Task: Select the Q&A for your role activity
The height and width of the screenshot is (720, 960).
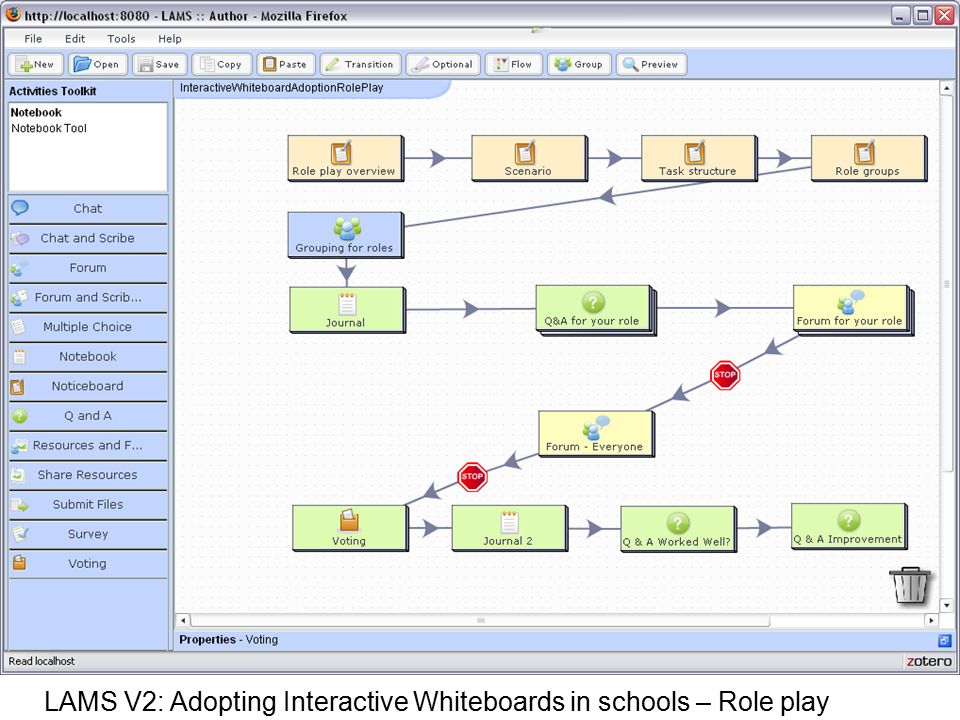Action: click(x=595, y=309)
